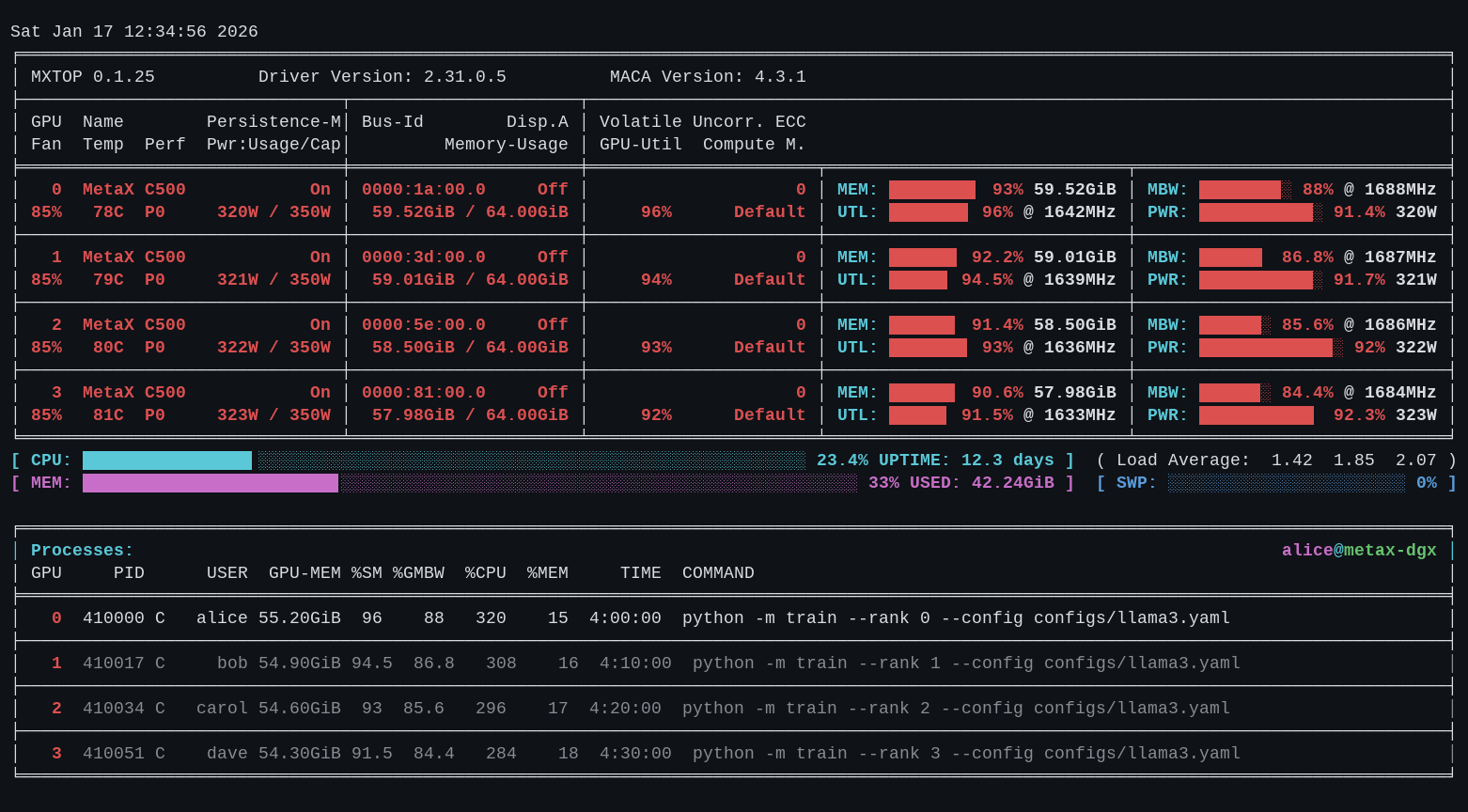Click the rank 3 python train command

[x=966, y=754]
